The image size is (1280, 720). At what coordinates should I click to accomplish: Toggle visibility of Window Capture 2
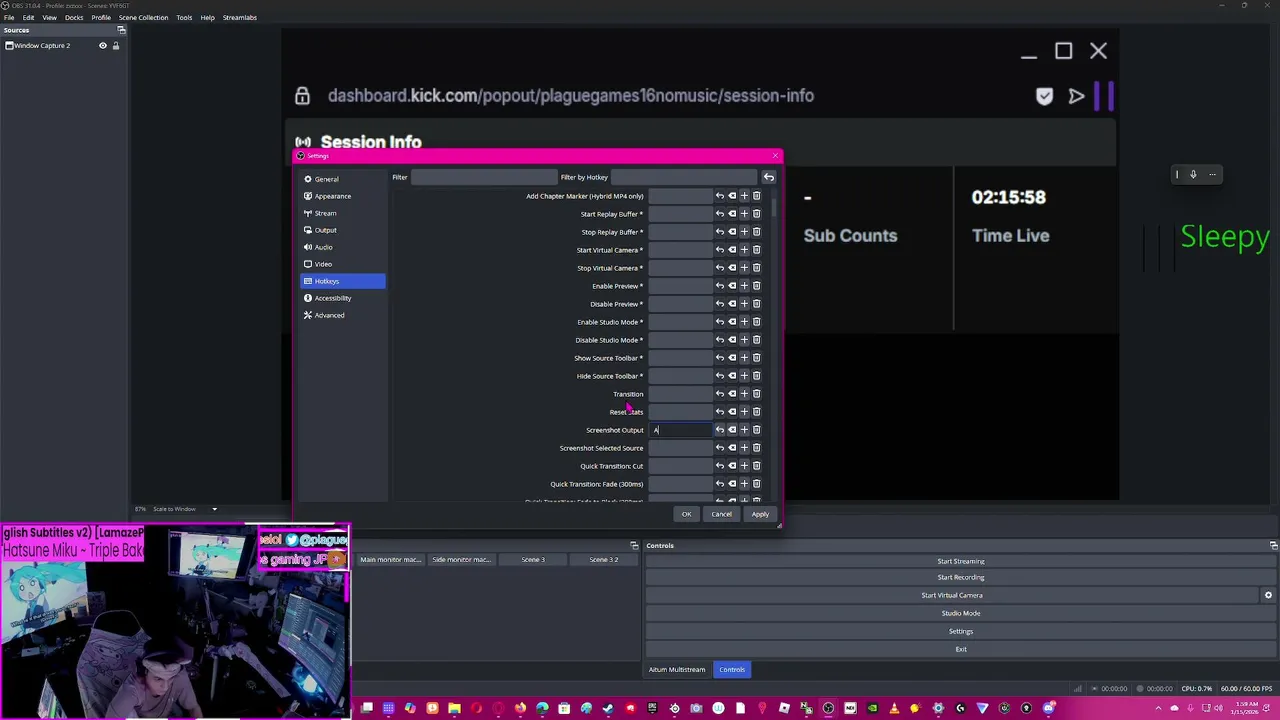[x=102, y=46]
